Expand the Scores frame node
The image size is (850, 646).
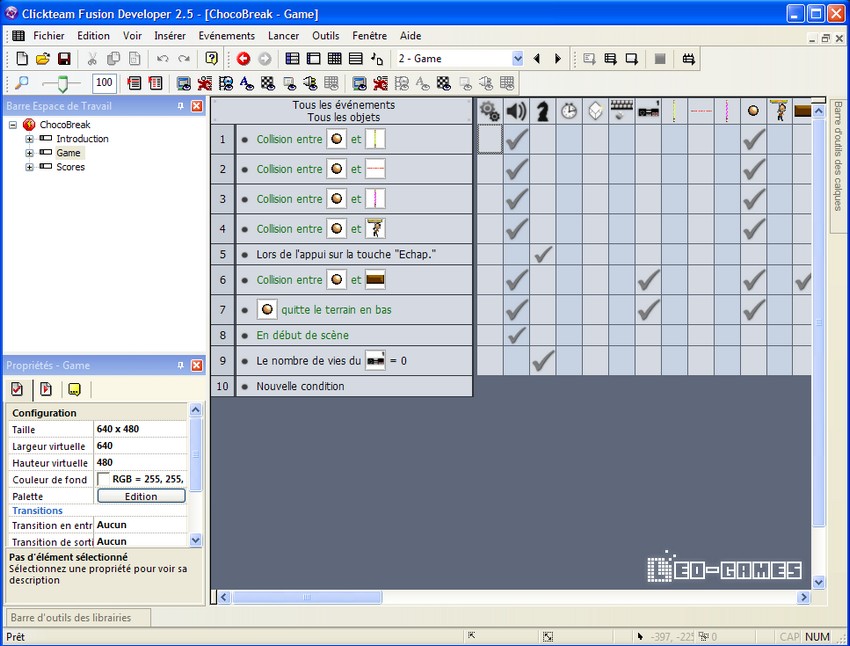(29, 167)
